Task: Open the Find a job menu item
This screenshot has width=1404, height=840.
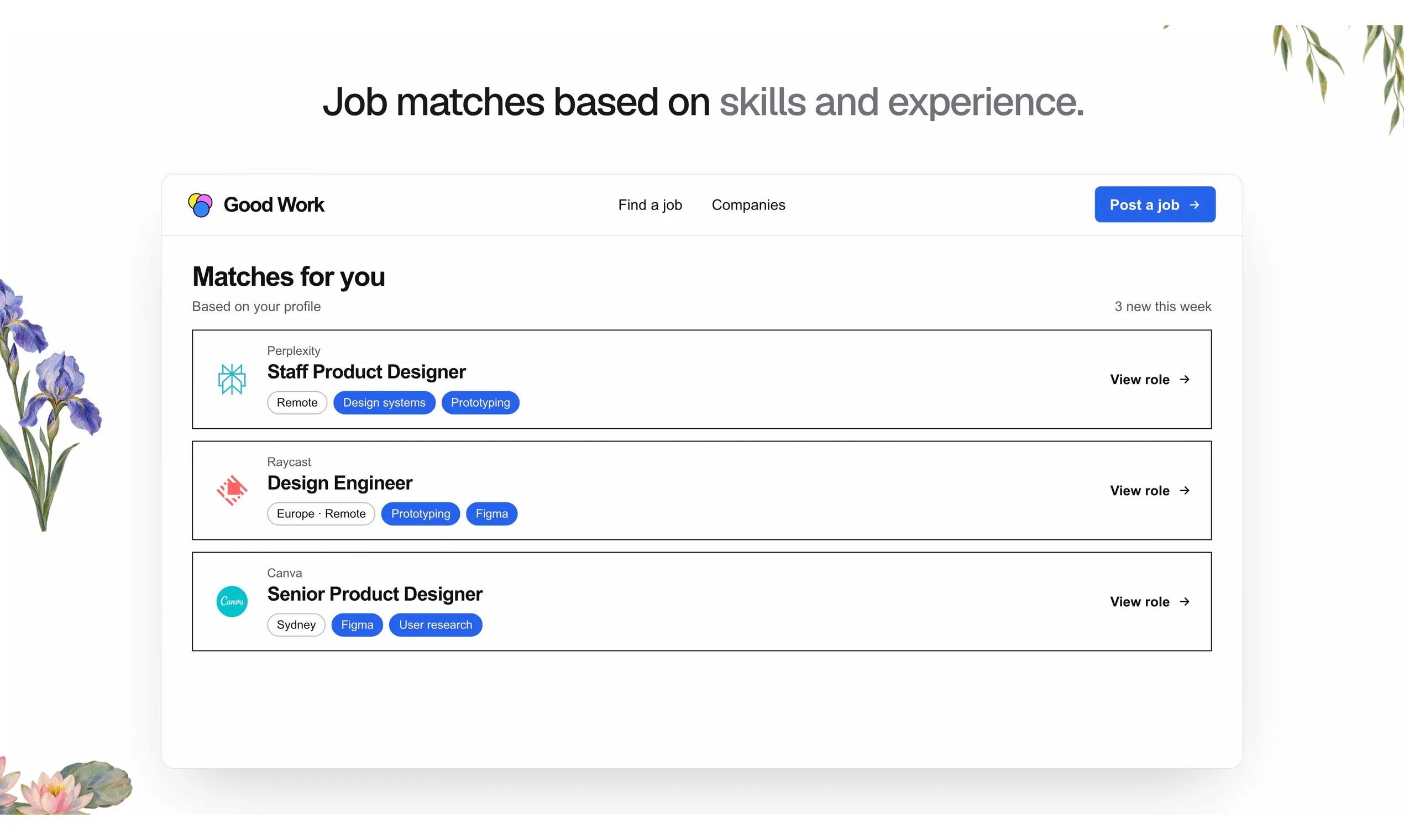Action: 650,205
